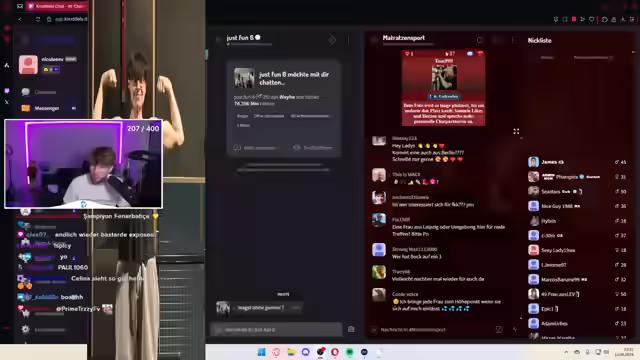Open the three-dot menu in Matratzensport header
The width and height of the screenshot is (640, 360).
(x=512, y=40)
